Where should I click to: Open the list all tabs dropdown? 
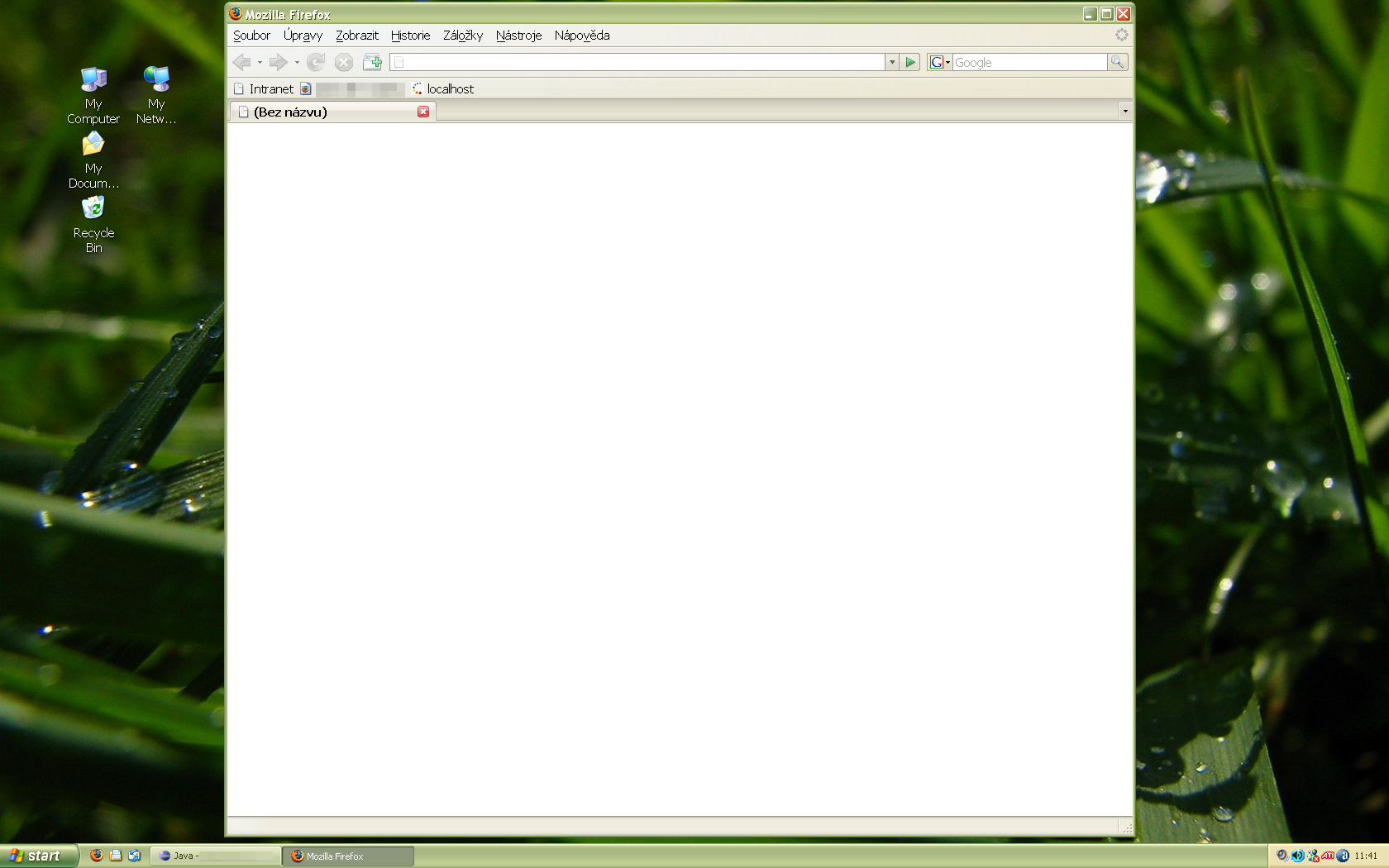coord(1124,111)
